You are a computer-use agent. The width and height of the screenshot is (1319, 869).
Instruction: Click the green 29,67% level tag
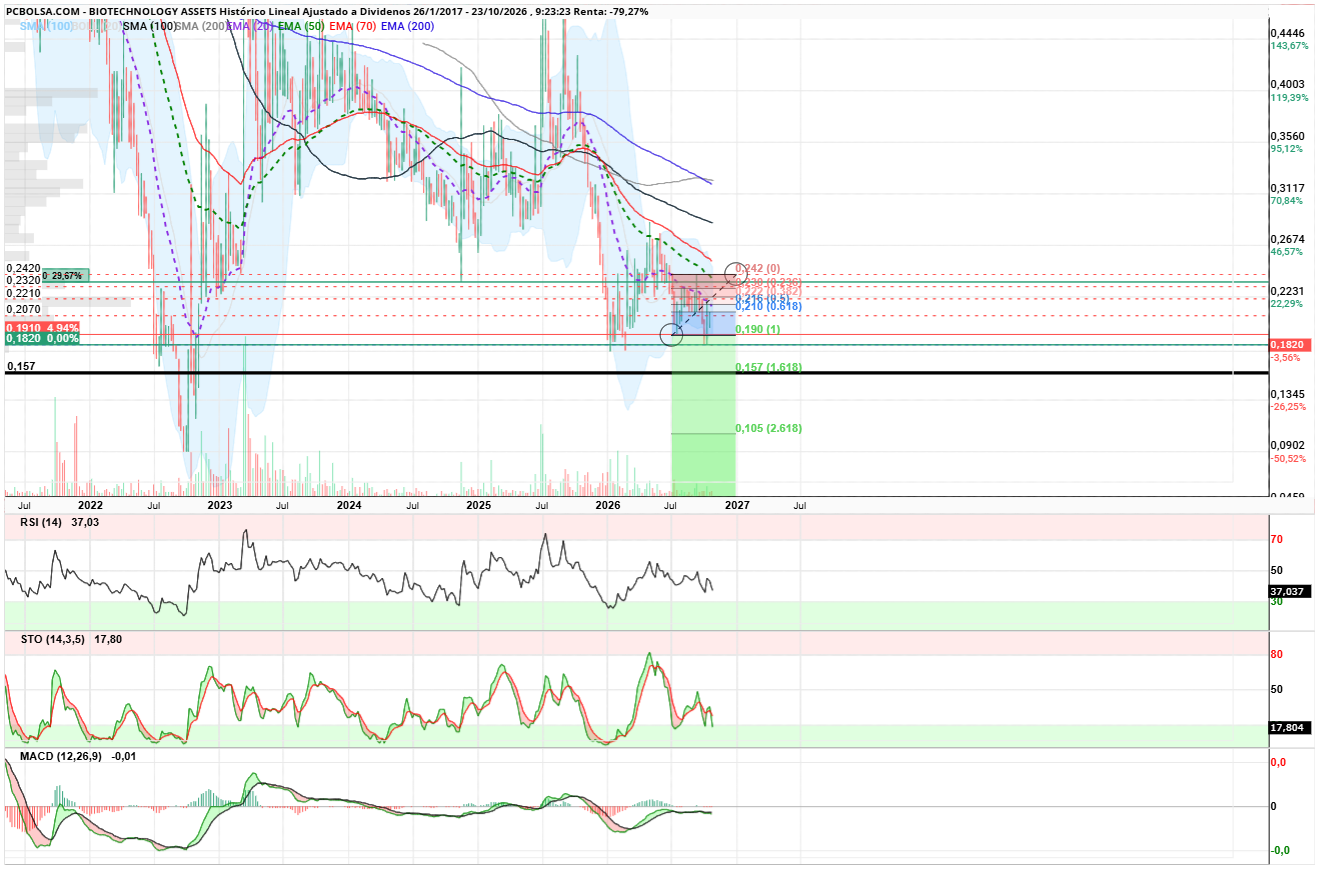[x=68, y=275]
